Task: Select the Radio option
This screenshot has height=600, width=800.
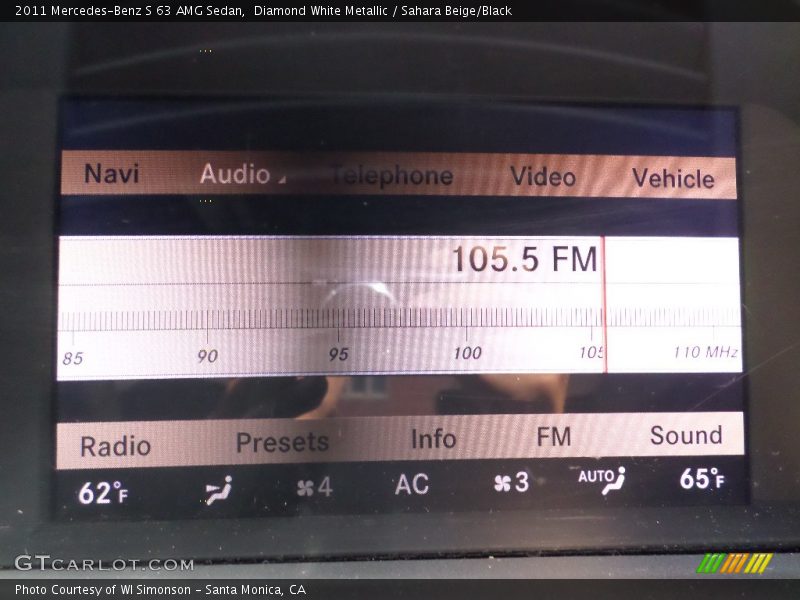Action: pyautogui.click(x=115, y=446)
